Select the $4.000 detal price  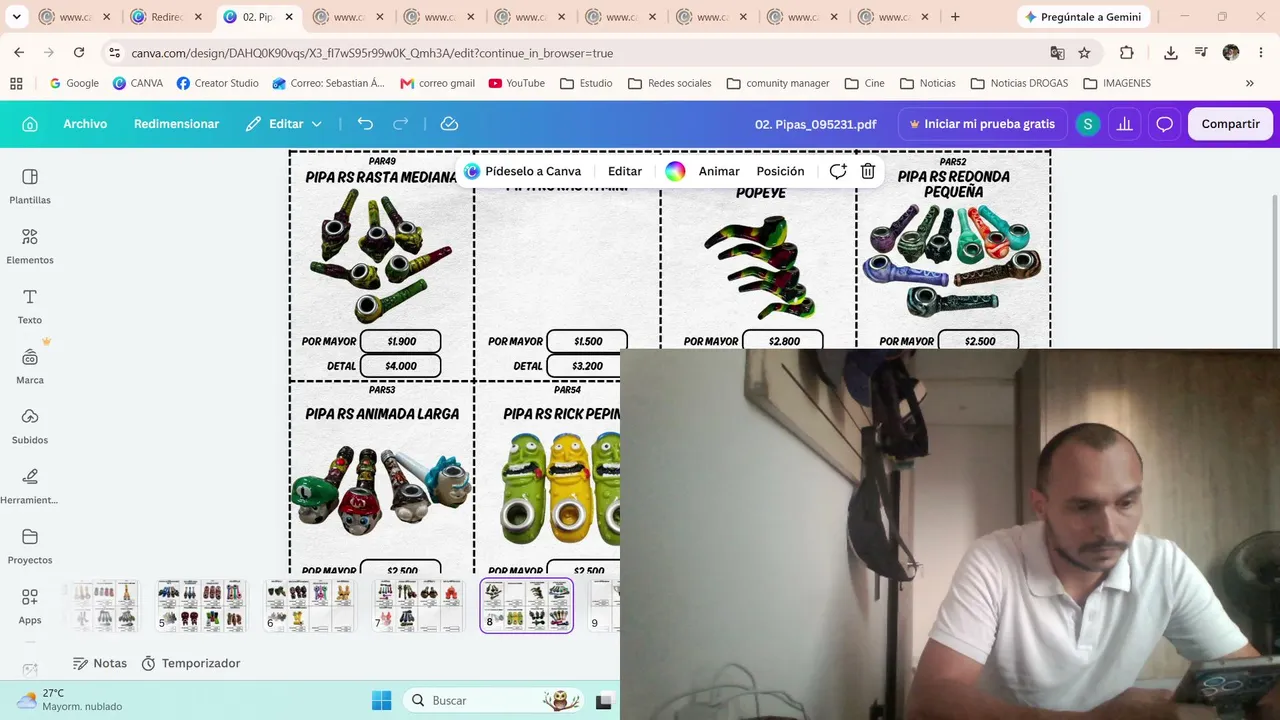401,366
